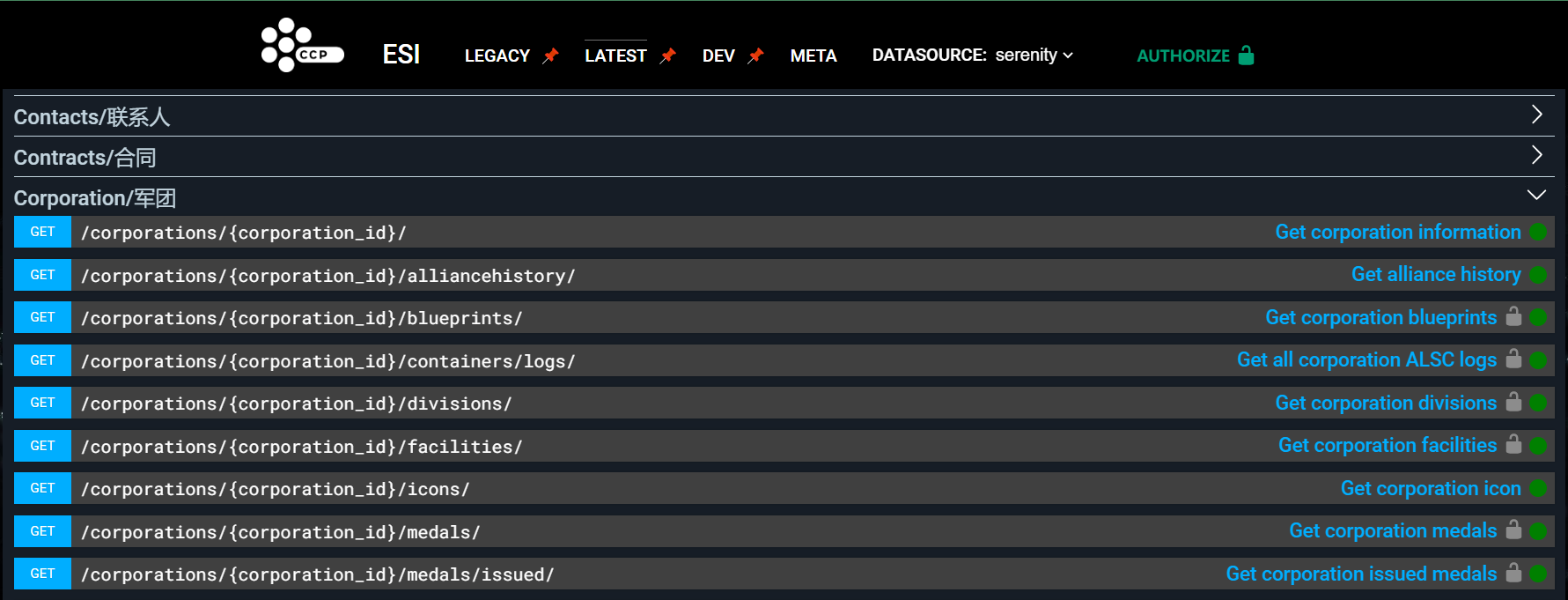Click the icons endpoint path
The height and width of the screenshot is (600, 1568).
point(276,489)
